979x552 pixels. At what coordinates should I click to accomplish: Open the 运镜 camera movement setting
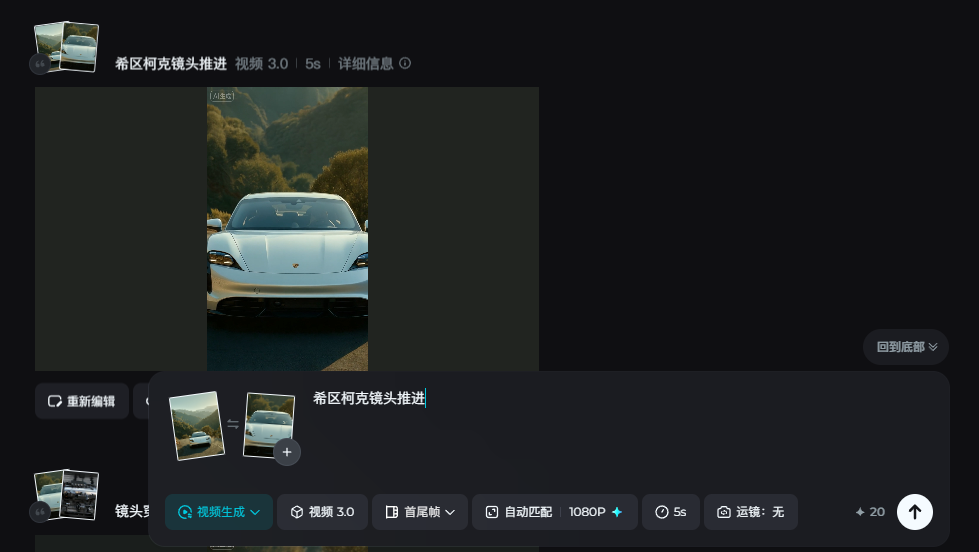coord(750,512)
